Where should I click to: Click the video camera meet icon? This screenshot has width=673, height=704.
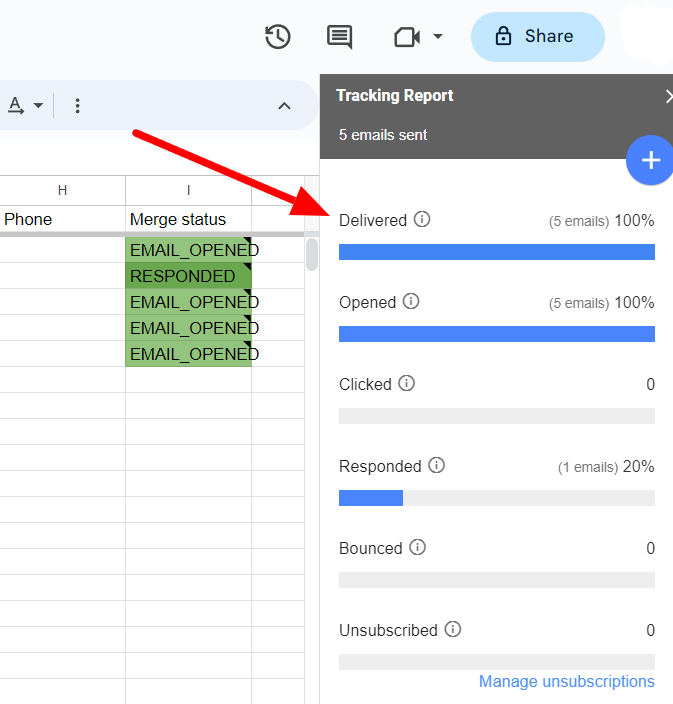point(406,37)
